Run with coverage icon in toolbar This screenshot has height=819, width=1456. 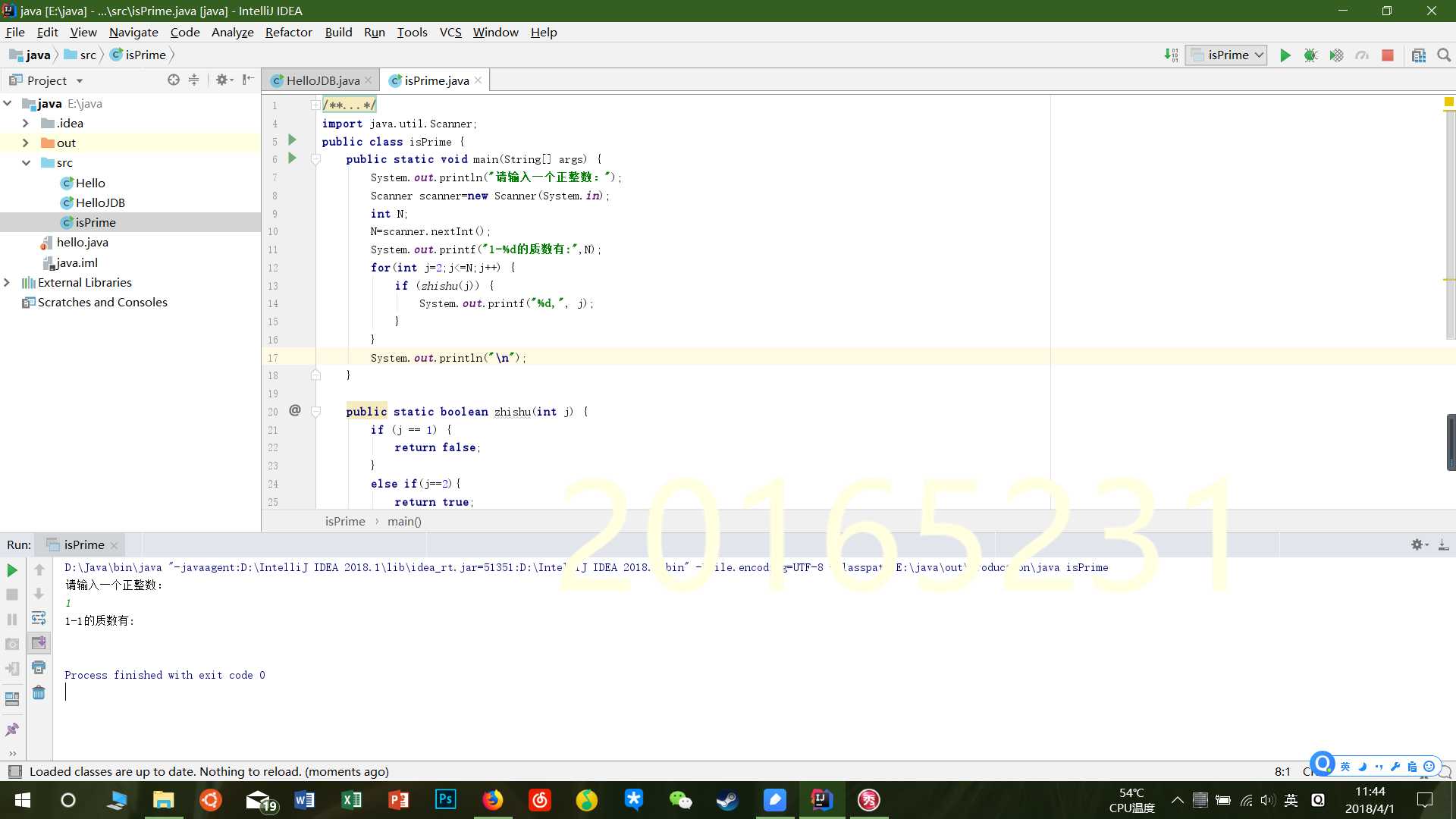click(1336, 55)
